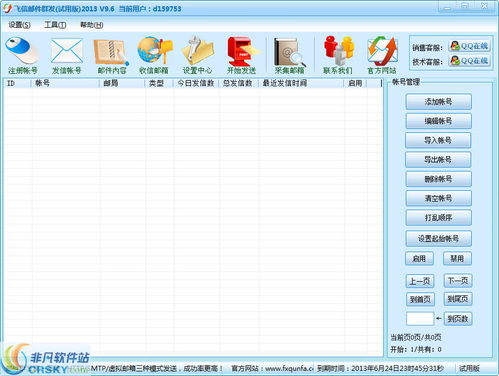Sort by the 启用 column header
The image size is (499, 376).
(x=355, y=83)
